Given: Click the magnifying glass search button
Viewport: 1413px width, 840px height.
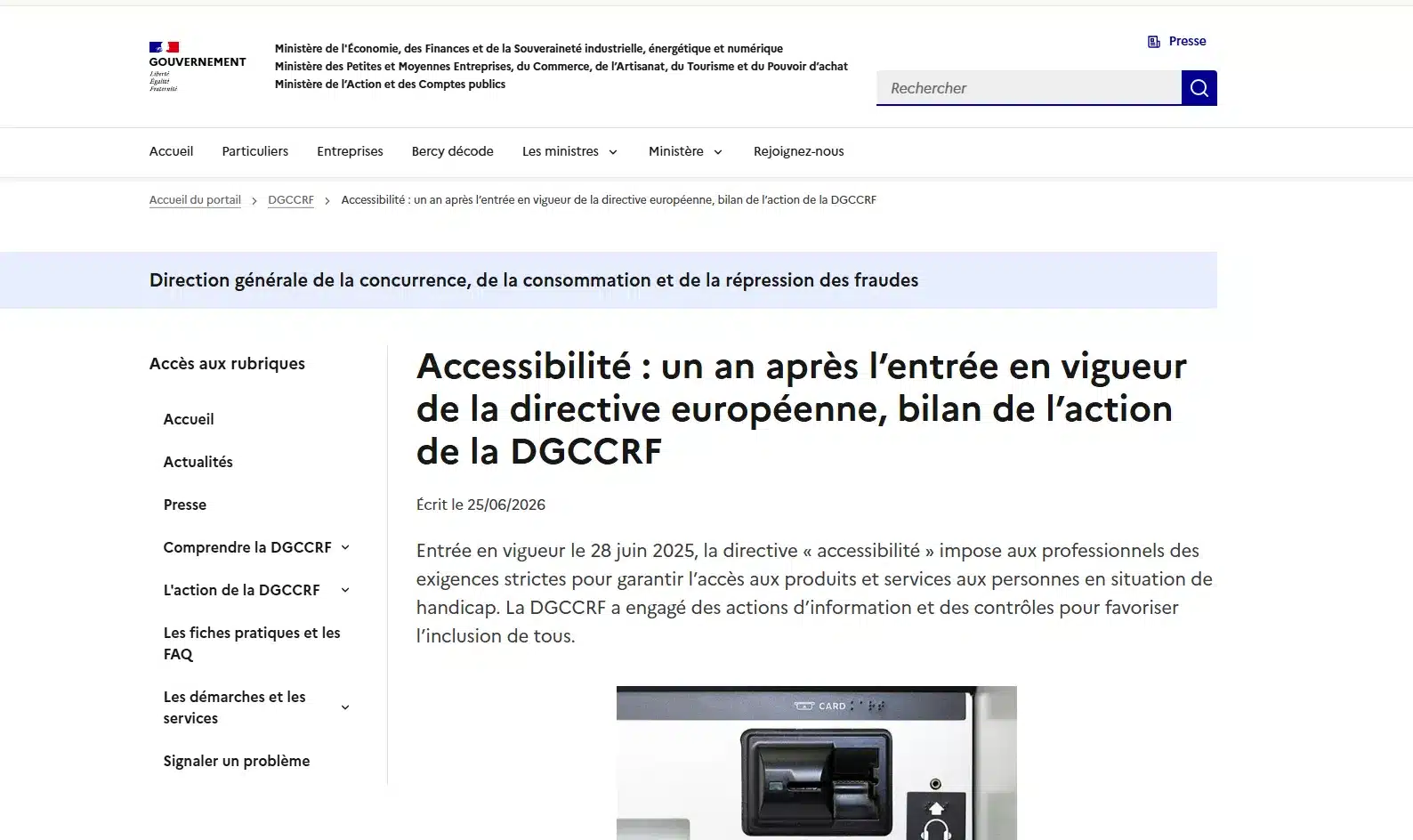Looking at the screenshot, I should 1199,88.
